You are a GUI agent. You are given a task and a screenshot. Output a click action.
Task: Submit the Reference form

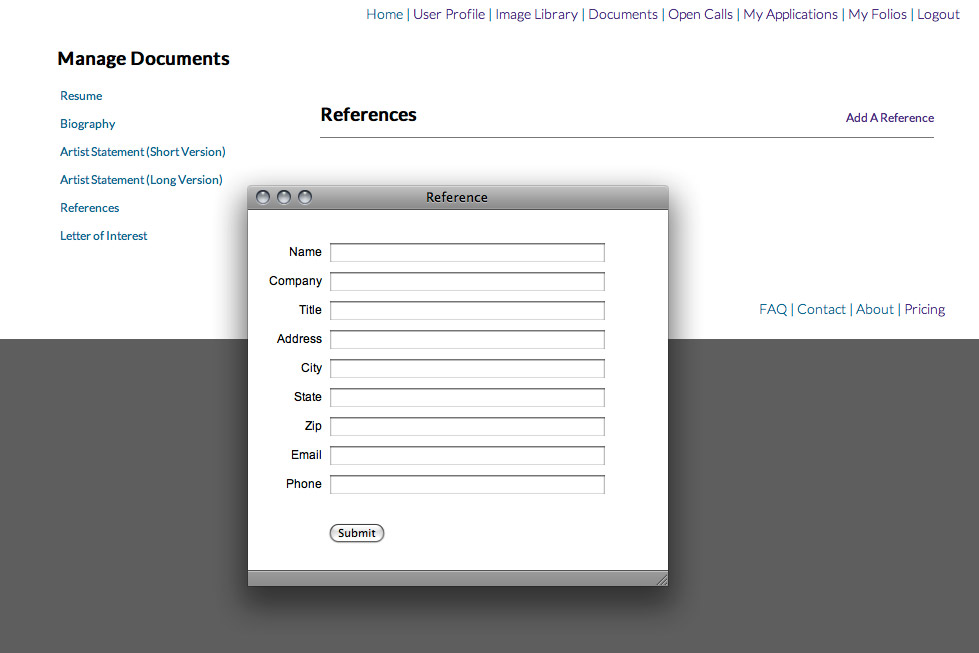coord(357,533)
